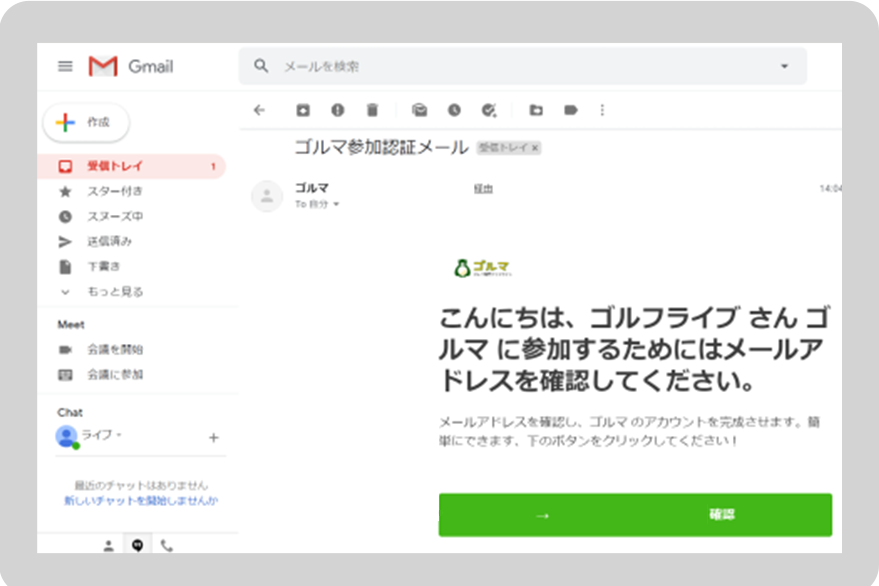Report email as spam
The width and height of the screenshot is (879, 586).
click(338, 110)
